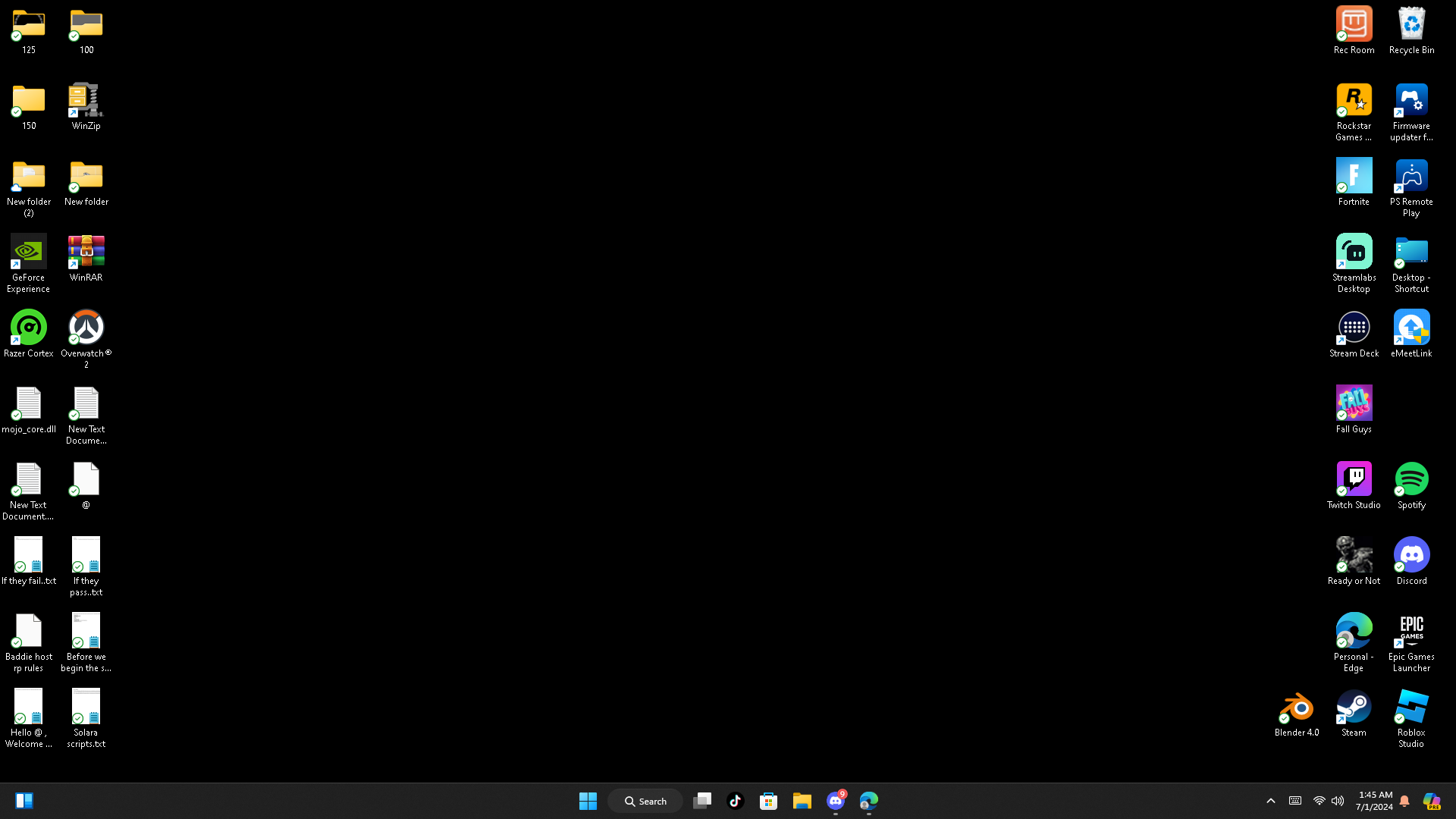This screenshot has width=1456, height=819.
Task: Open Personal - Edge browser icon
Action: pyautogui.click(x=1354, y=642)
